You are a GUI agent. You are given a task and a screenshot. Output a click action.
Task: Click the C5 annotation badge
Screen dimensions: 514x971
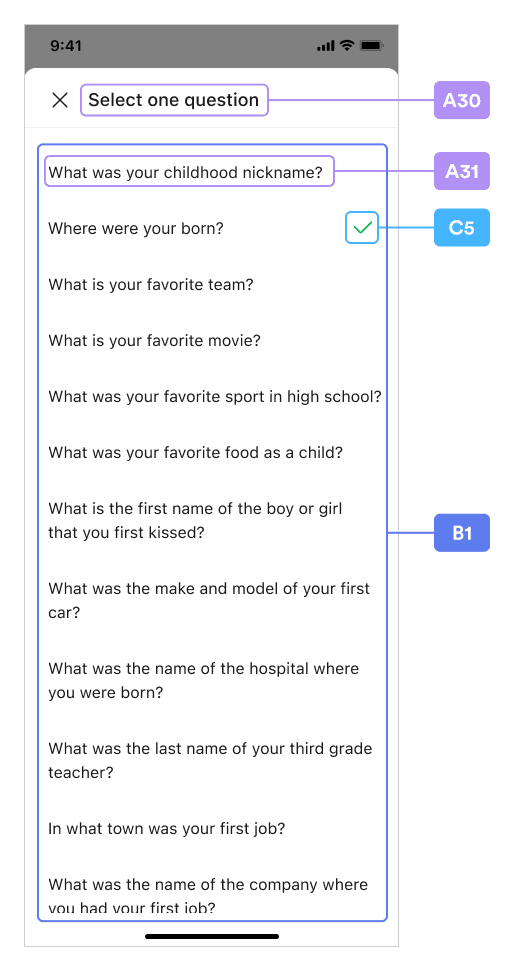[462, 227]
